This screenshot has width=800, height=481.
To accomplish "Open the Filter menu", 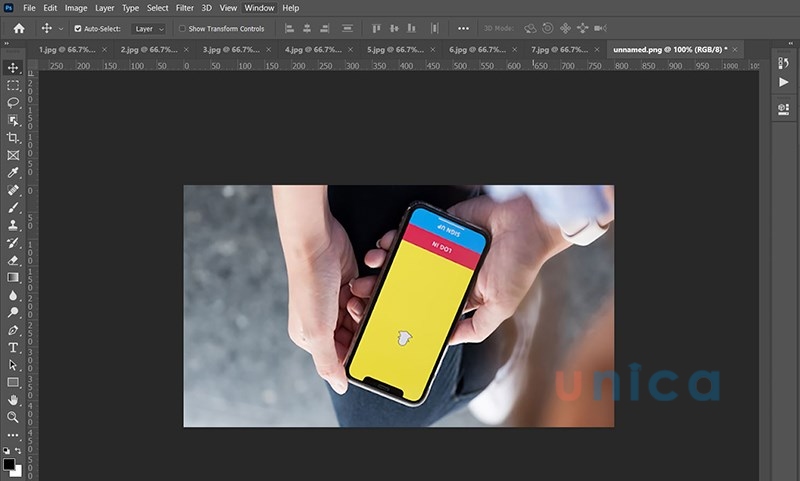I will tap(185, 8).
